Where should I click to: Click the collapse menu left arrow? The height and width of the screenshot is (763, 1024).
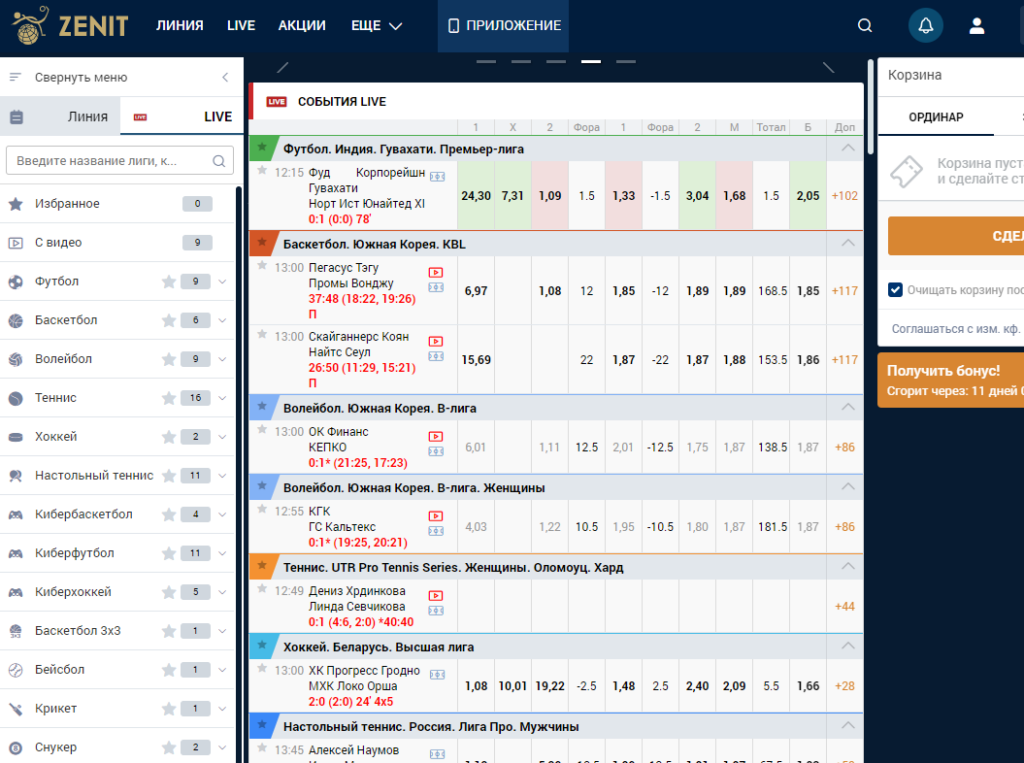225,77
